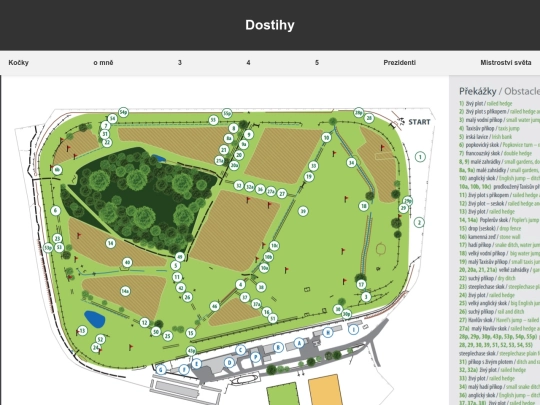Select the blue circle marker B
The image size is (540, 405).
[278, 347]
